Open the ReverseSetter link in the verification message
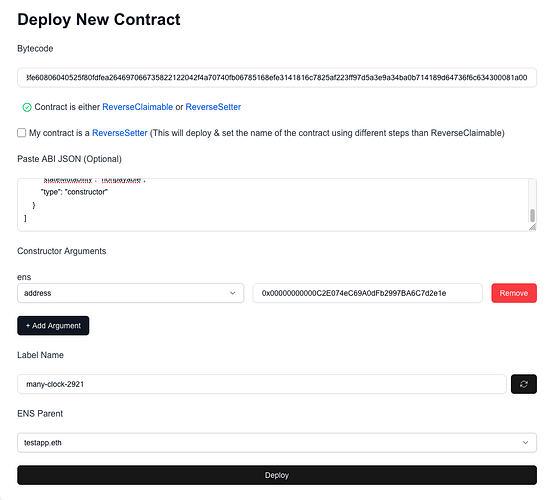The image size is (551, 500). point(213,107)
